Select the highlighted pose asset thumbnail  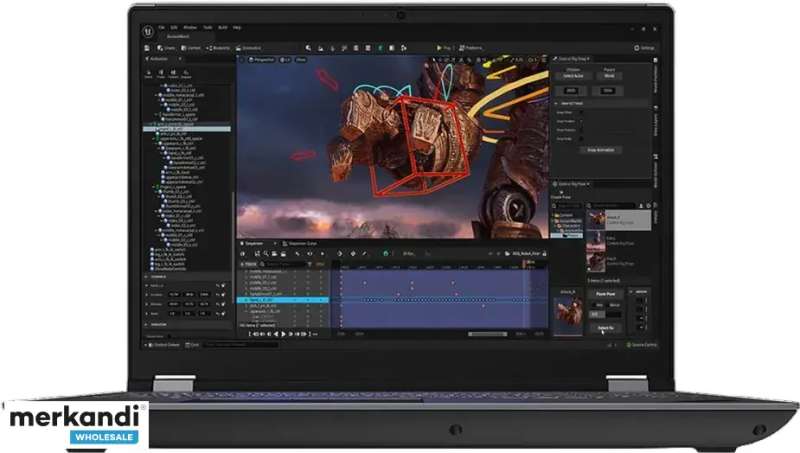click(595, 220)
